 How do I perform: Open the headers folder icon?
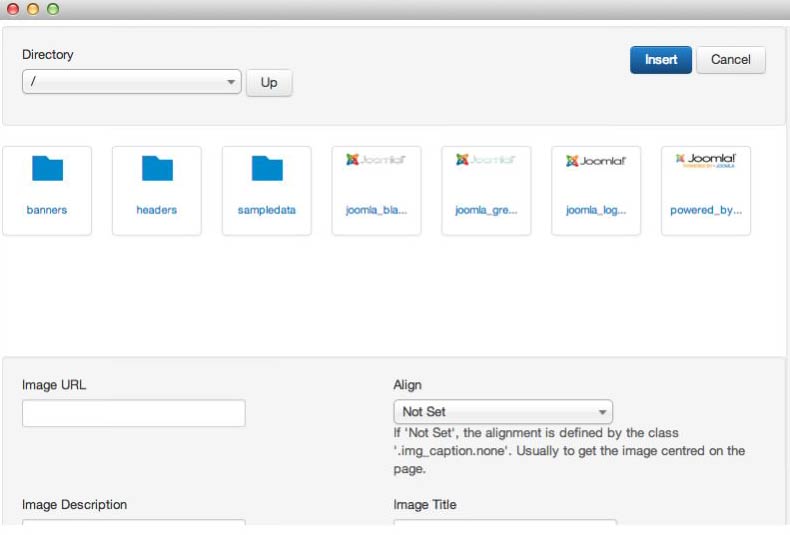157,168
